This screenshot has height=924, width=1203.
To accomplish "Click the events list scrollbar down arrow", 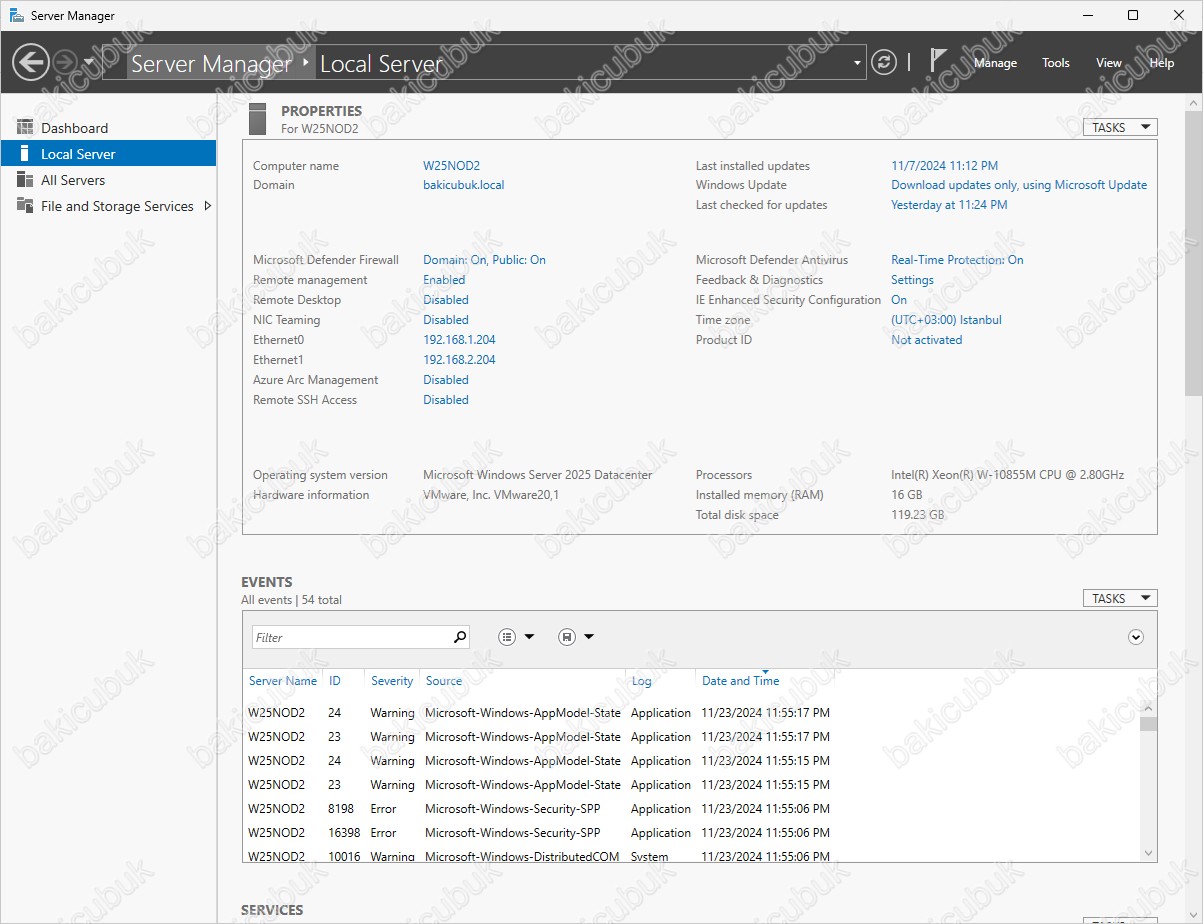I will [1148, 853].
